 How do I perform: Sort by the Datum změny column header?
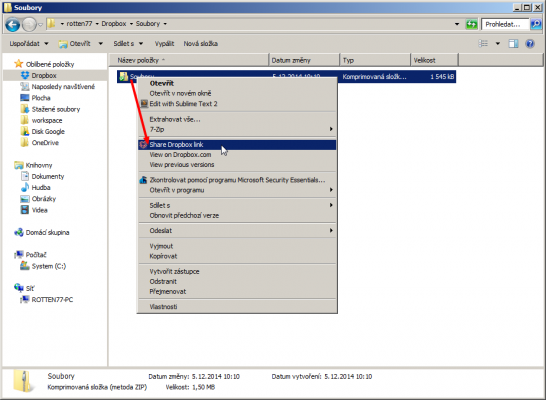[304, 60]
